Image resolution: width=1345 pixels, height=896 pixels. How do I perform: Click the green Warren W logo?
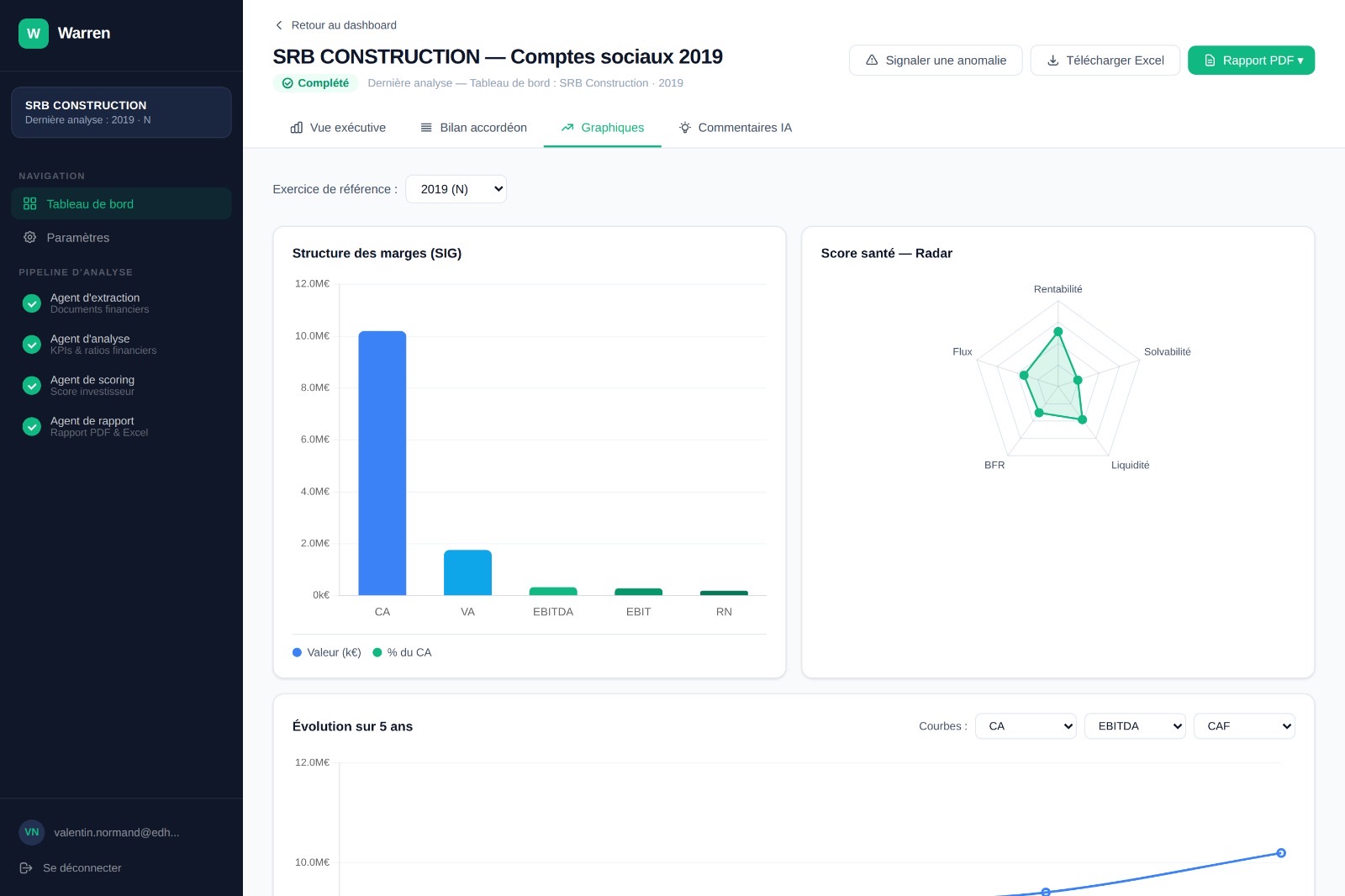click(x=34, y=34)
